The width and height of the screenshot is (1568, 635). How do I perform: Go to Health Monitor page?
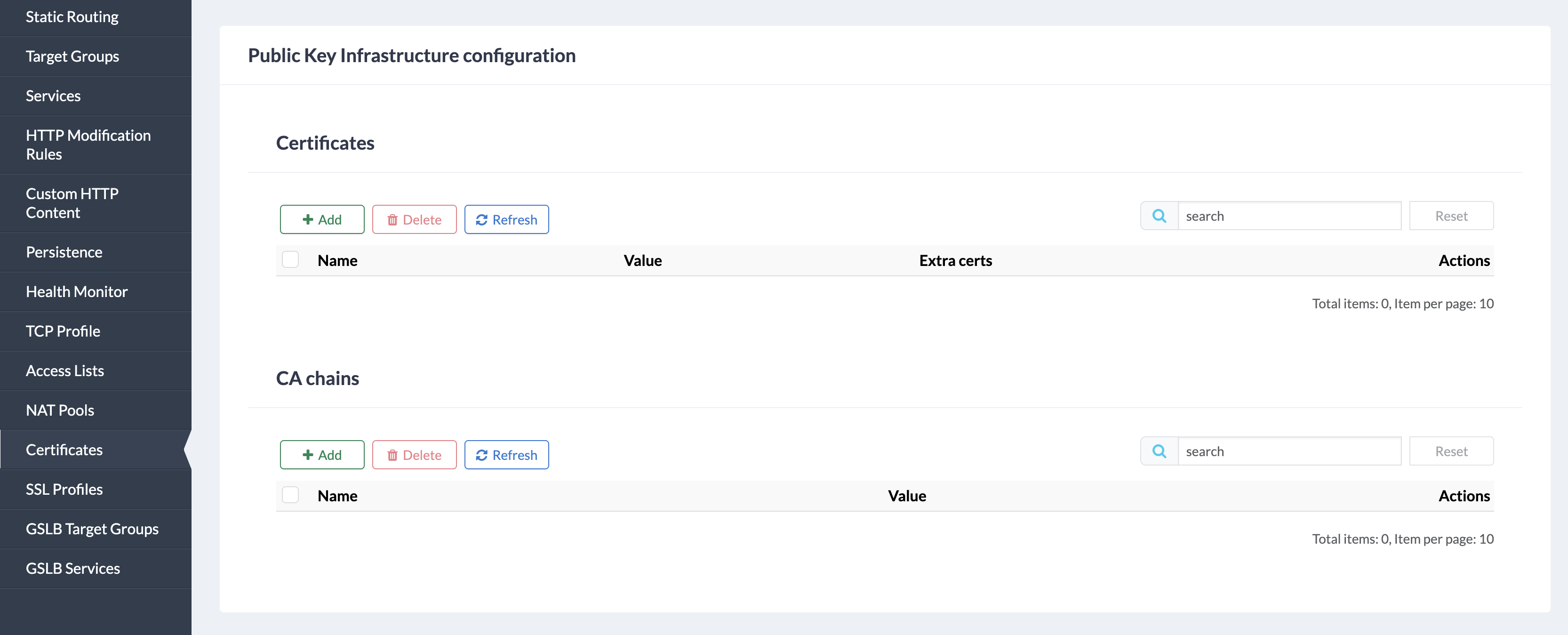coord(77,292)
